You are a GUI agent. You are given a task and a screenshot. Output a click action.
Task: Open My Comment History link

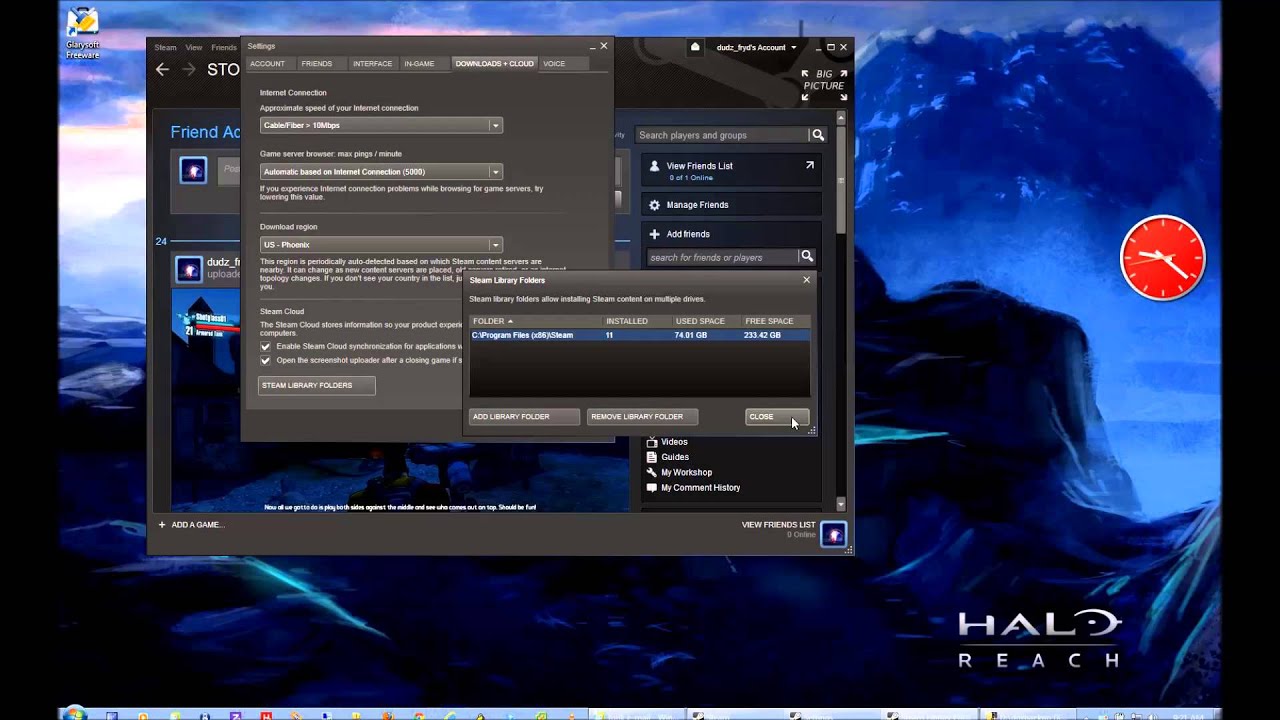coord(700,488)
